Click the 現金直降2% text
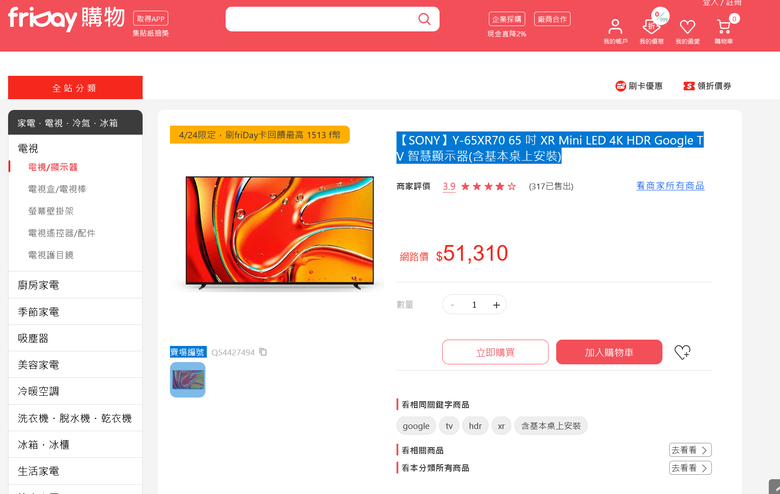This screenshot has height=494, width=780. click(x=507, y=34)
